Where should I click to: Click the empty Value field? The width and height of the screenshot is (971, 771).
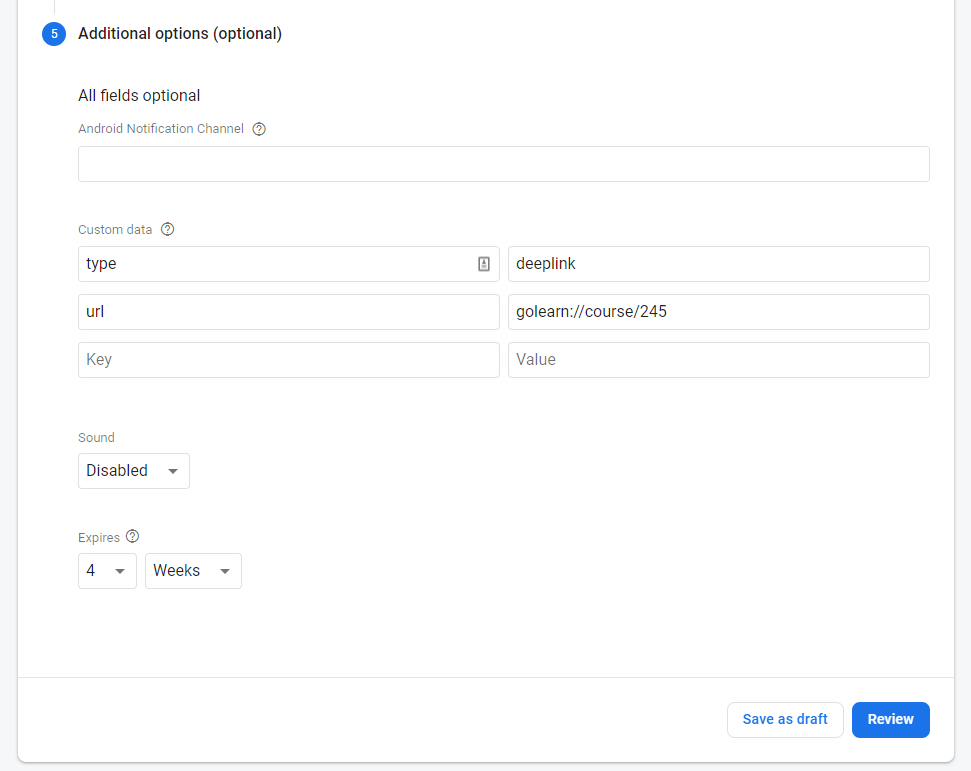pos(718,359)
